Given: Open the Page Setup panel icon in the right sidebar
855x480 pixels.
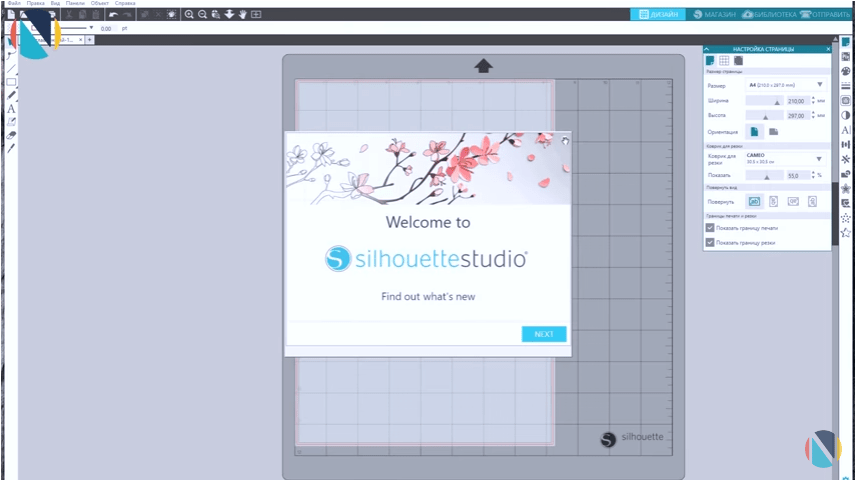Looking at the screenshot, I should pos(846,42).
